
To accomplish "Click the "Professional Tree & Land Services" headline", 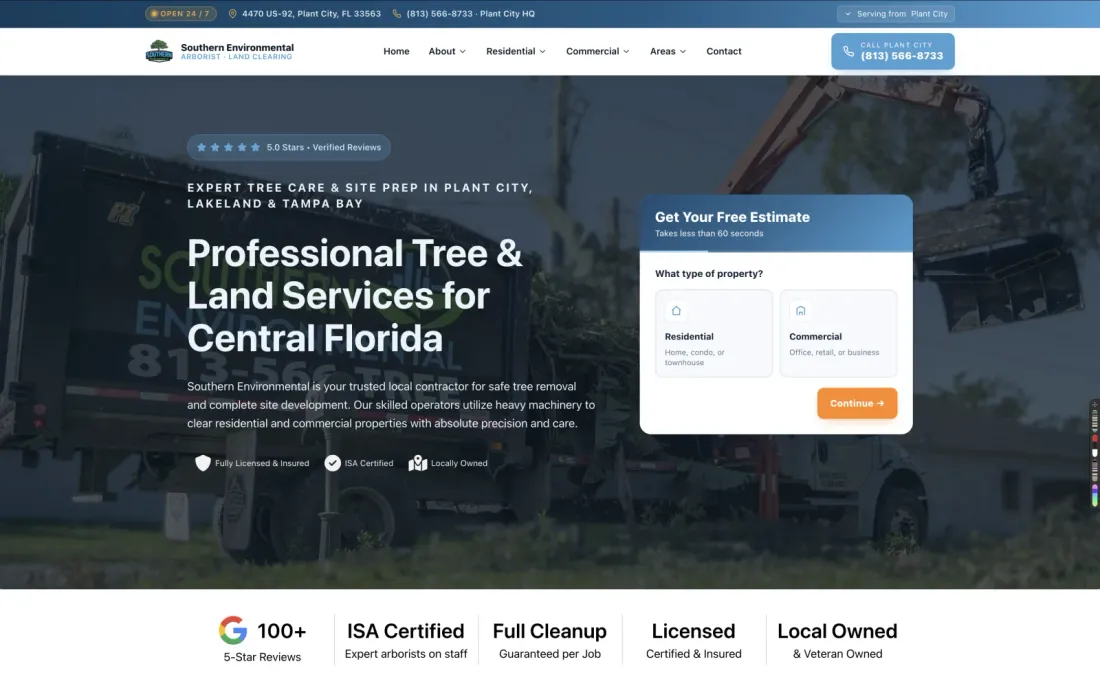I will [355, 295].
